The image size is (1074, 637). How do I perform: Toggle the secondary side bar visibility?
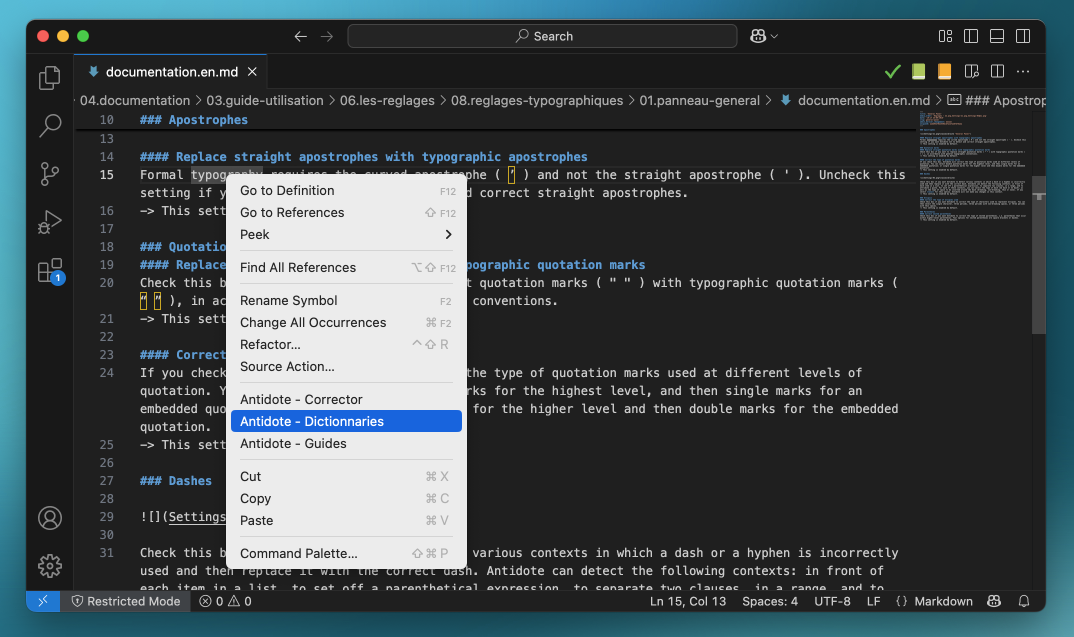(x=1023, y=36)
